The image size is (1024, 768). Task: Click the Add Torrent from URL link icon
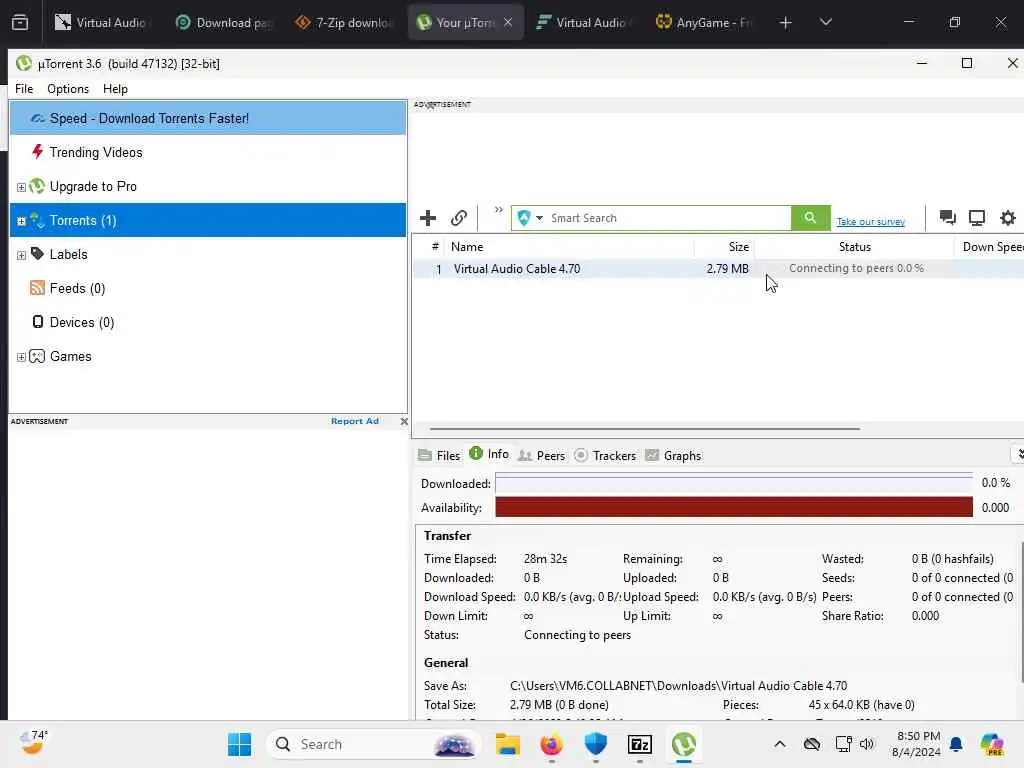click(458, 218)
